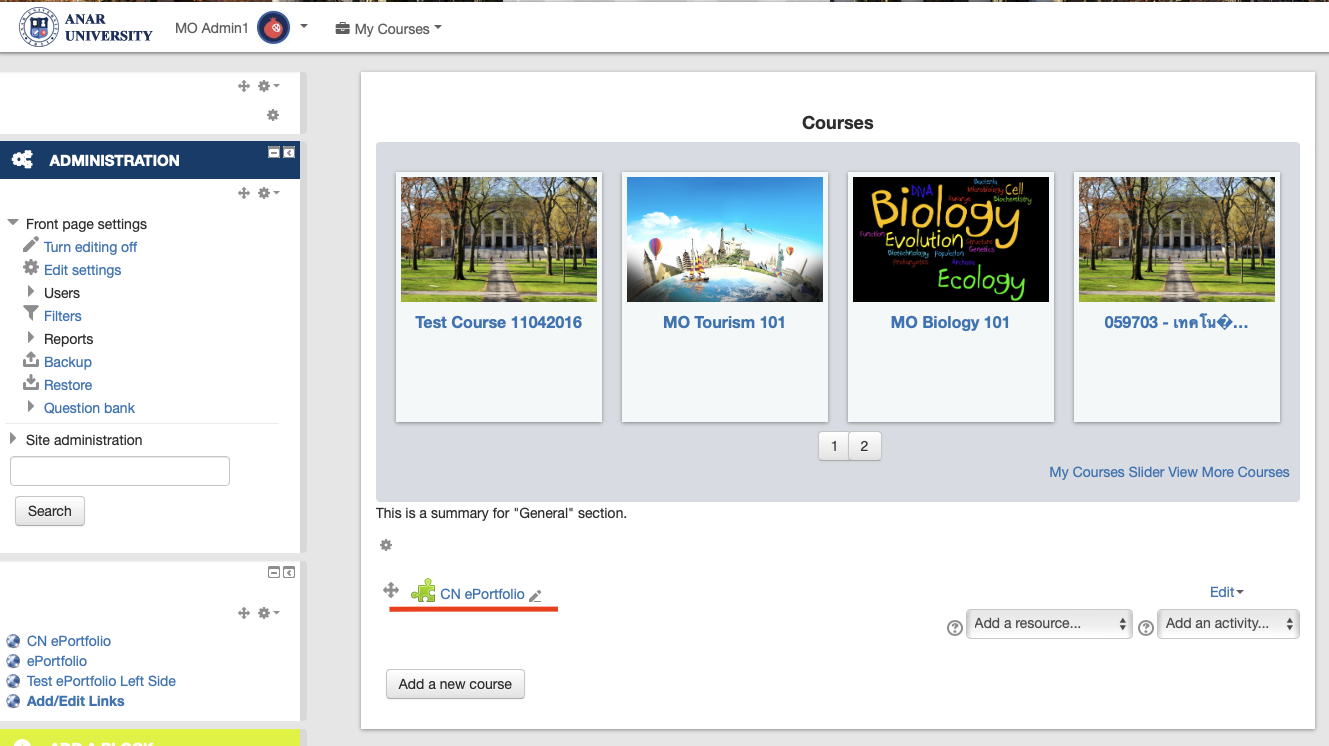Click the Search button
Image resolution: width=1329 pixels, height=746 pixels.
(50, 511)
